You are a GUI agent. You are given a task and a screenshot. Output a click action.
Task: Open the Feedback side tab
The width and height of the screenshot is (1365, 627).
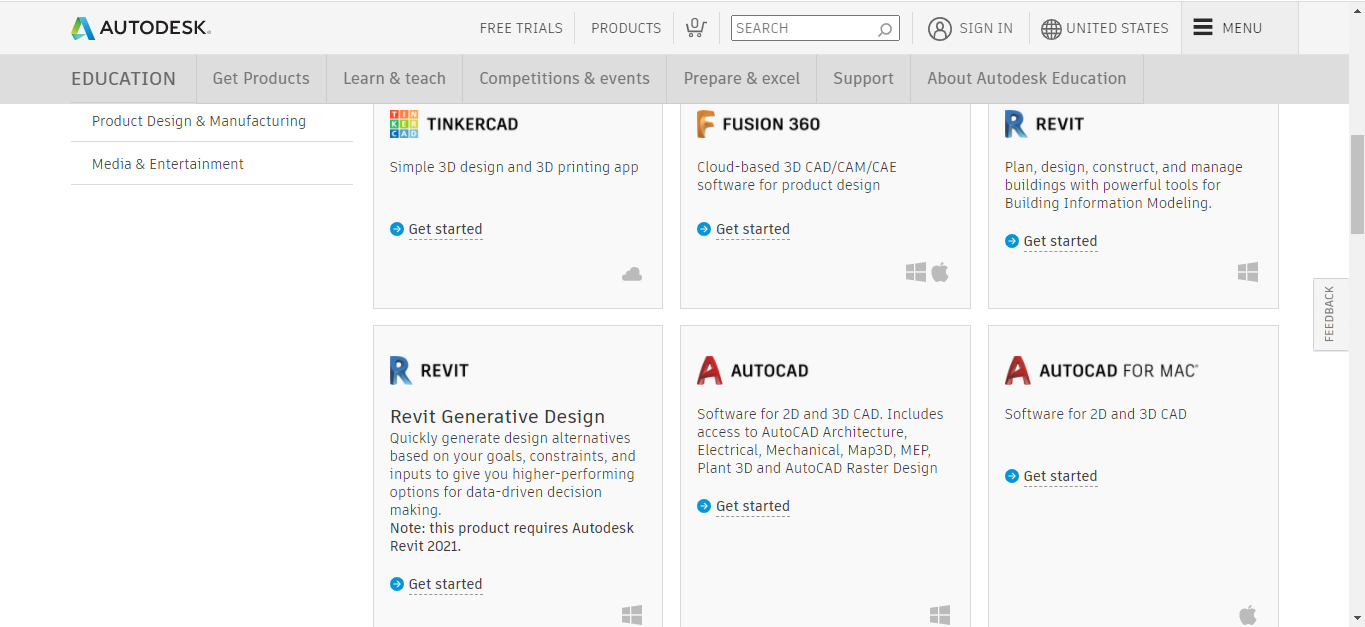[1329, 314]
